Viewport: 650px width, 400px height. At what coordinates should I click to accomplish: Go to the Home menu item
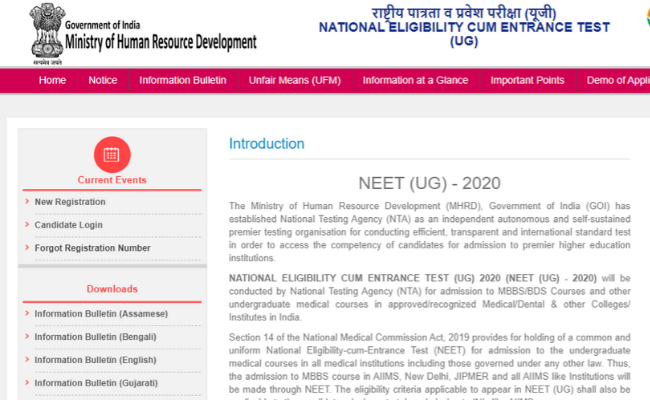pos(52,80)
